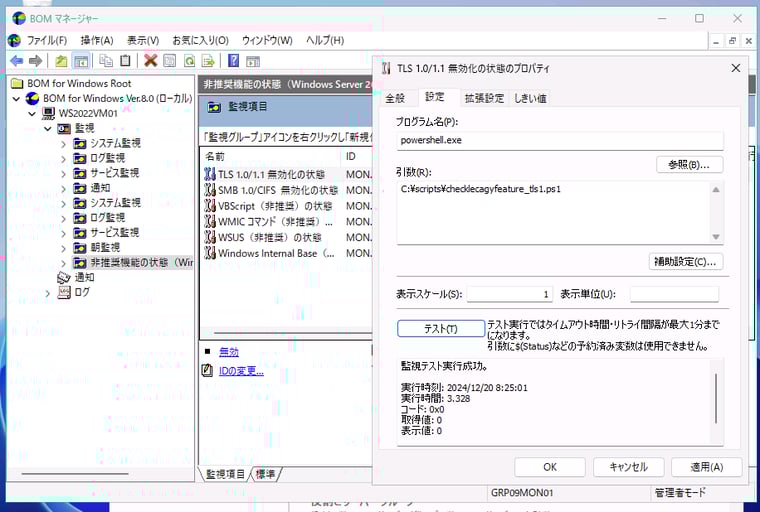760x512 pixels.
Task: Click the BOM for Windows Root folder icon
Action: coord(17,83)
